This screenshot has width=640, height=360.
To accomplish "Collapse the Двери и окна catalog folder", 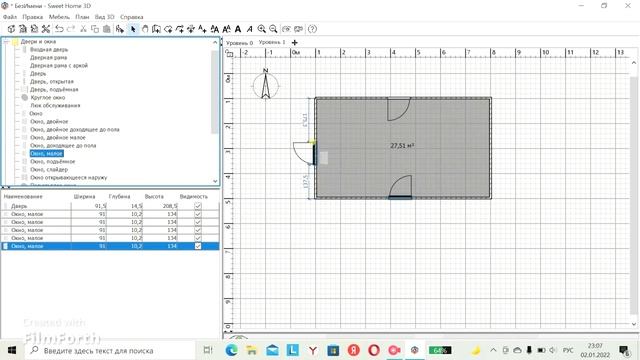I will (6, 42).
